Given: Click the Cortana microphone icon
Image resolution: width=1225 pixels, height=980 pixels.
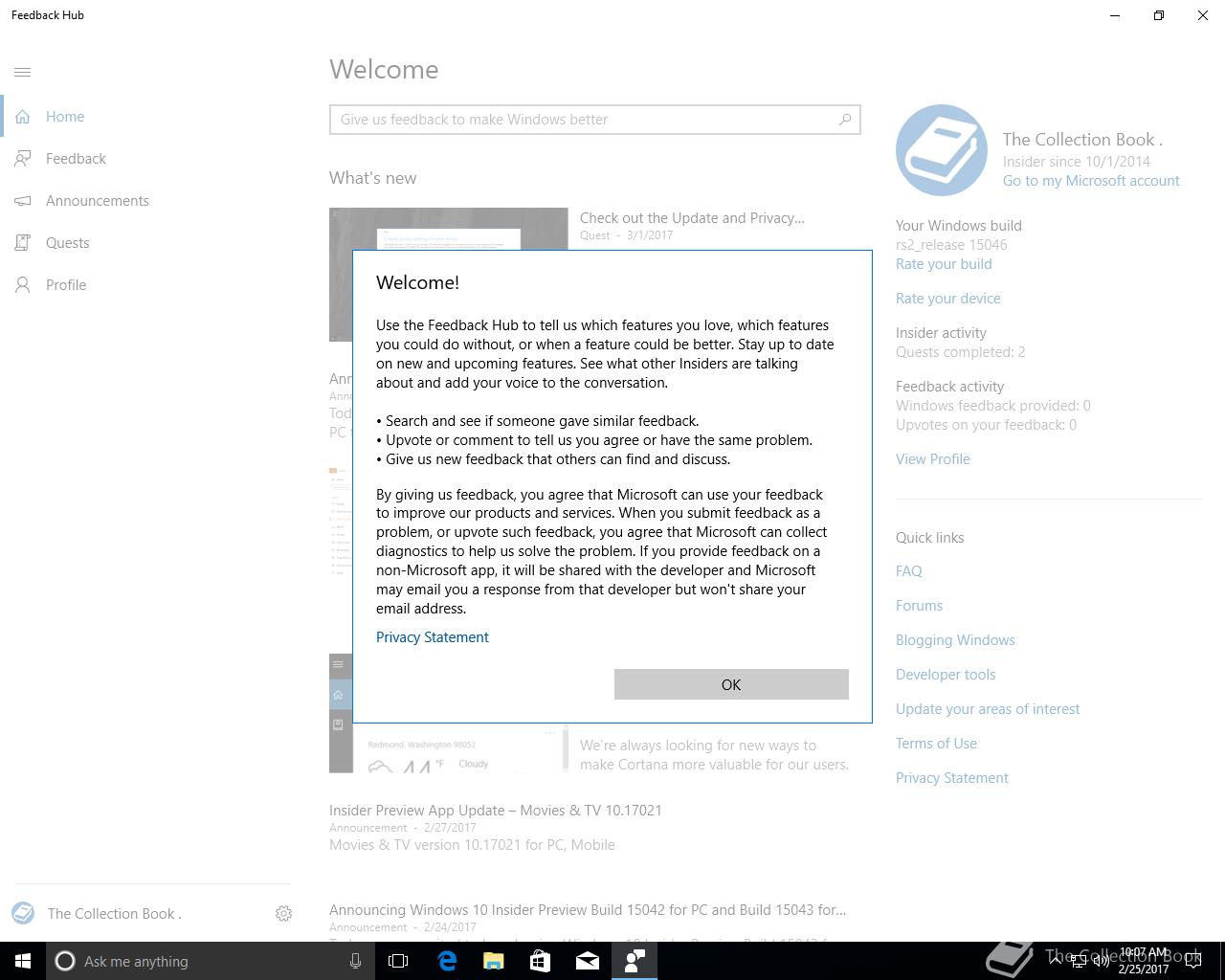Looking at the screenshot, I should (x=355, y=961).
